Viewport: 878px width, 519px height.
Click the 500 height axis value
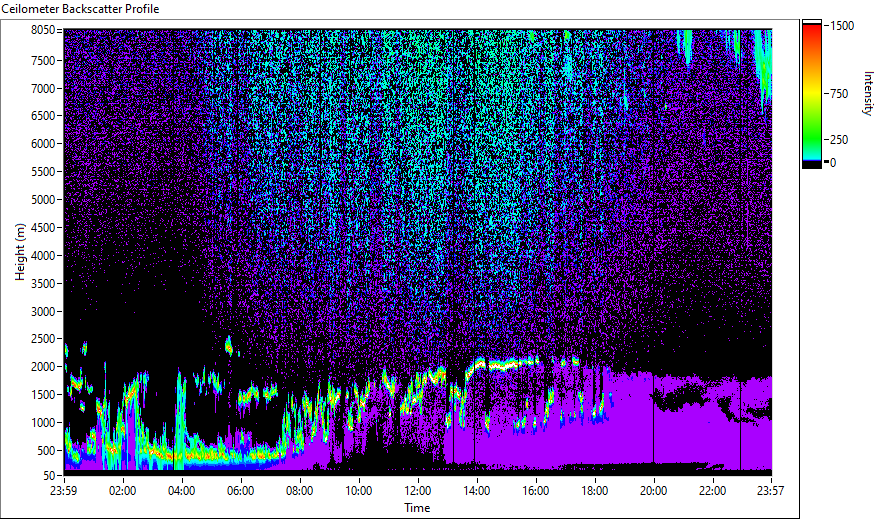pyautogui.click(x=46, y=451)
